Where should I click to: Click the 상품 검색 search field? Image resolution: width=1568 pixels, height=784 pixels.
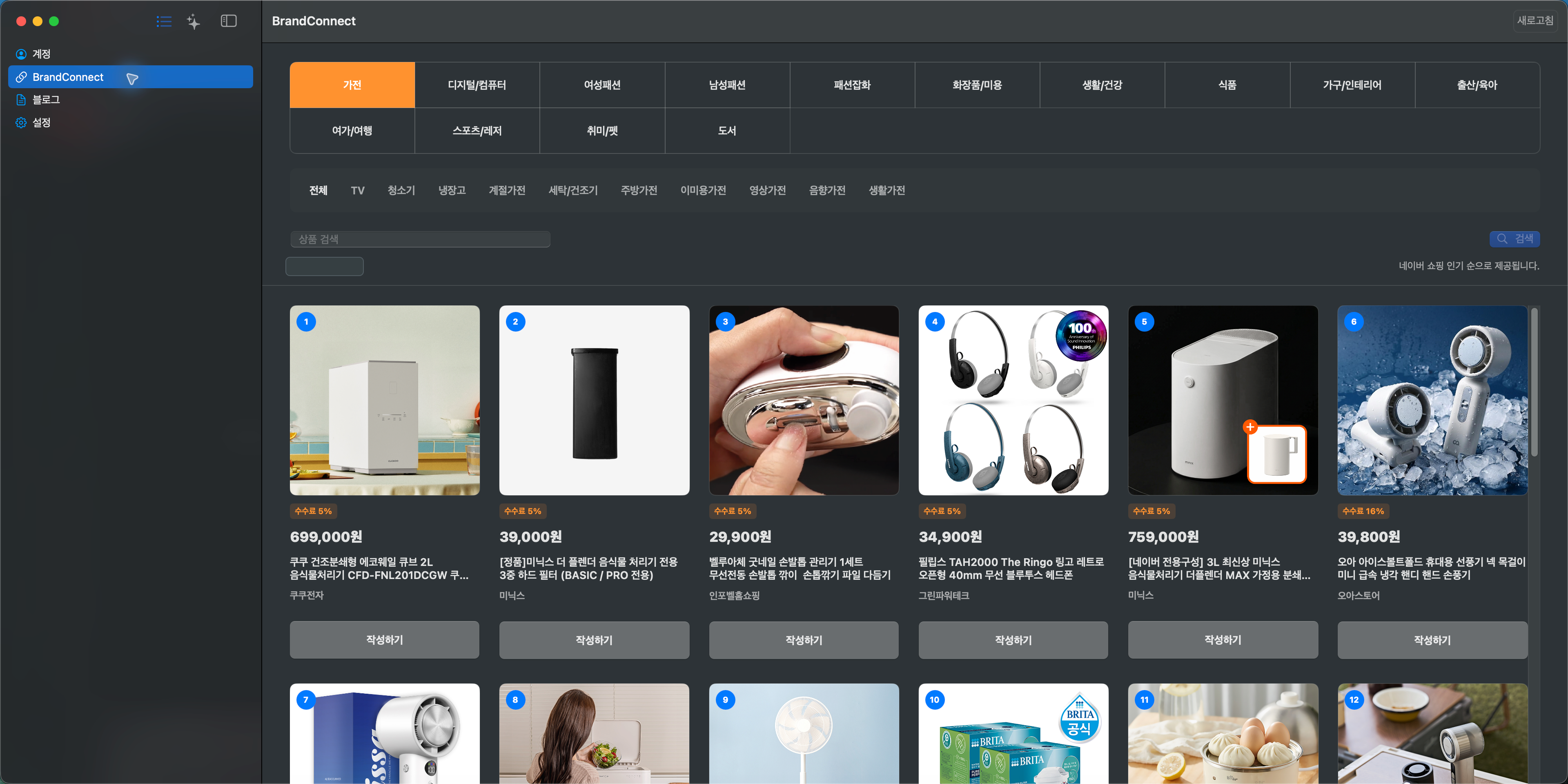[x=420, y=239]
